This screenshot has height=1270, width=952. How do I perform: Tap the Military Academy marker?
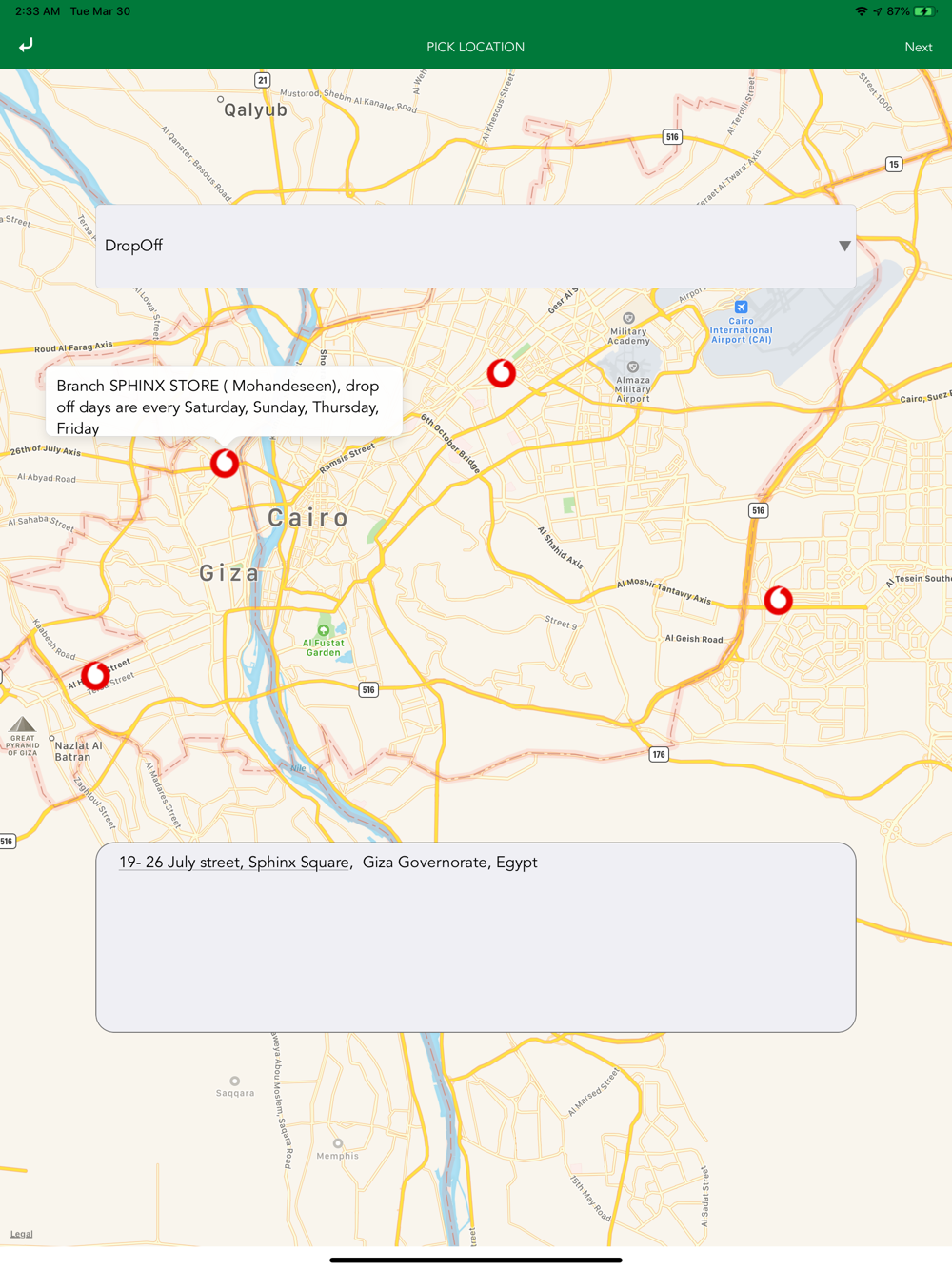[628, 318]
